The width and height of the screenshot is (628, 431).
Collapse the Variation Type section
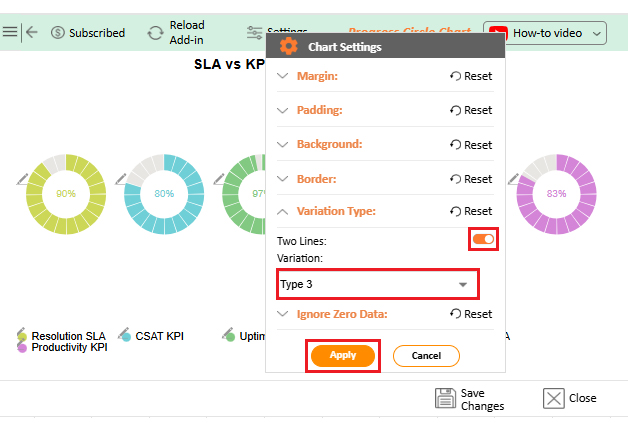click(x=283, y=211)
